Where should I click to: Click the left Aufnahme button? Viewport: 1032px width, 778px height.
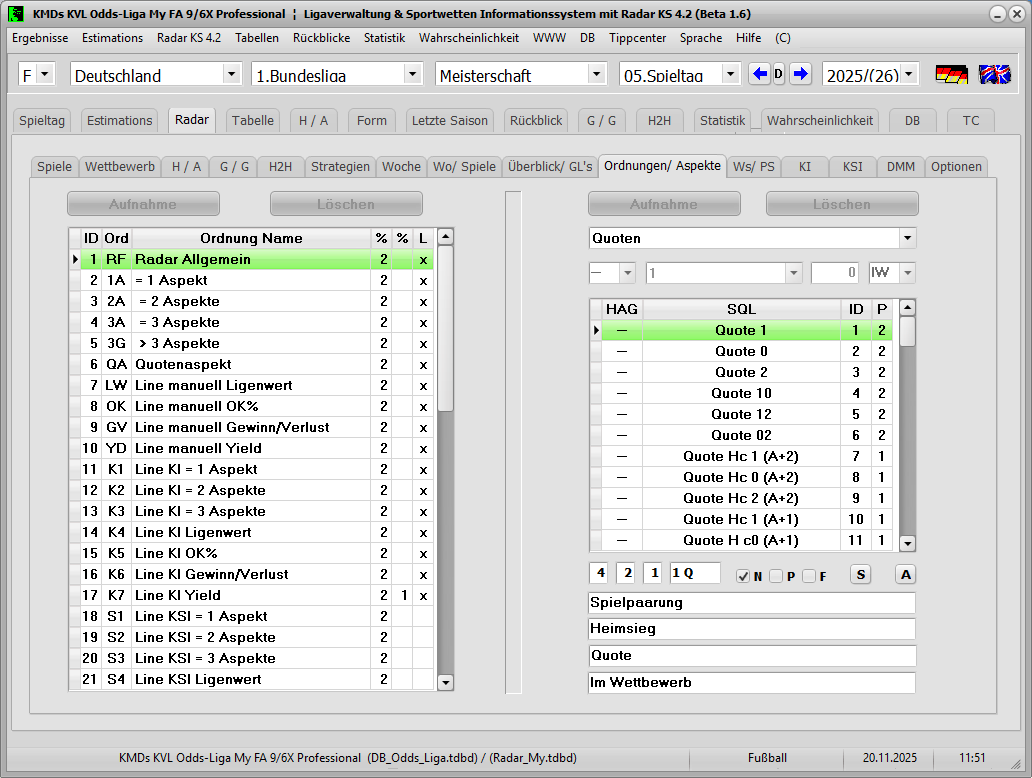[143, 204]
